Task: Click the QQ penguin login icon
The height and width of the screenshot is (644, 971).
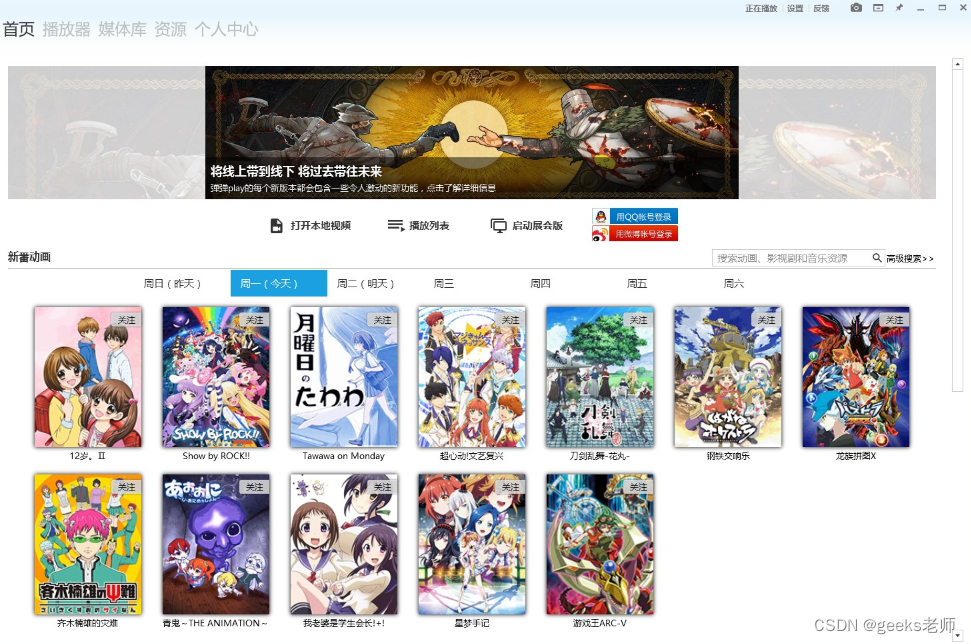Action: (600, 217)
